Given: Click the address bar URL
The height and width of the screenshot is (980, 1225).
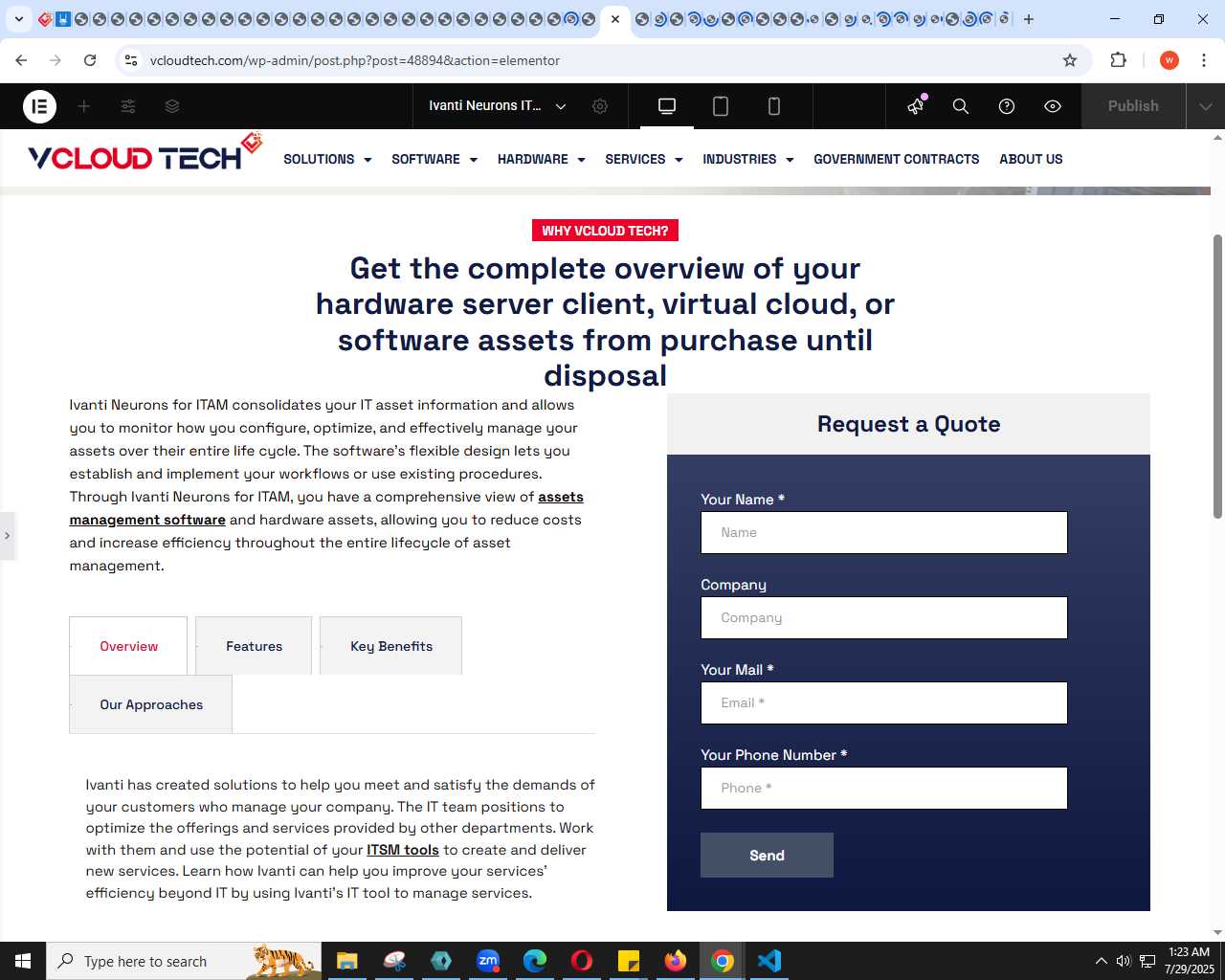Looking at the screenshot, I should 355,60.
